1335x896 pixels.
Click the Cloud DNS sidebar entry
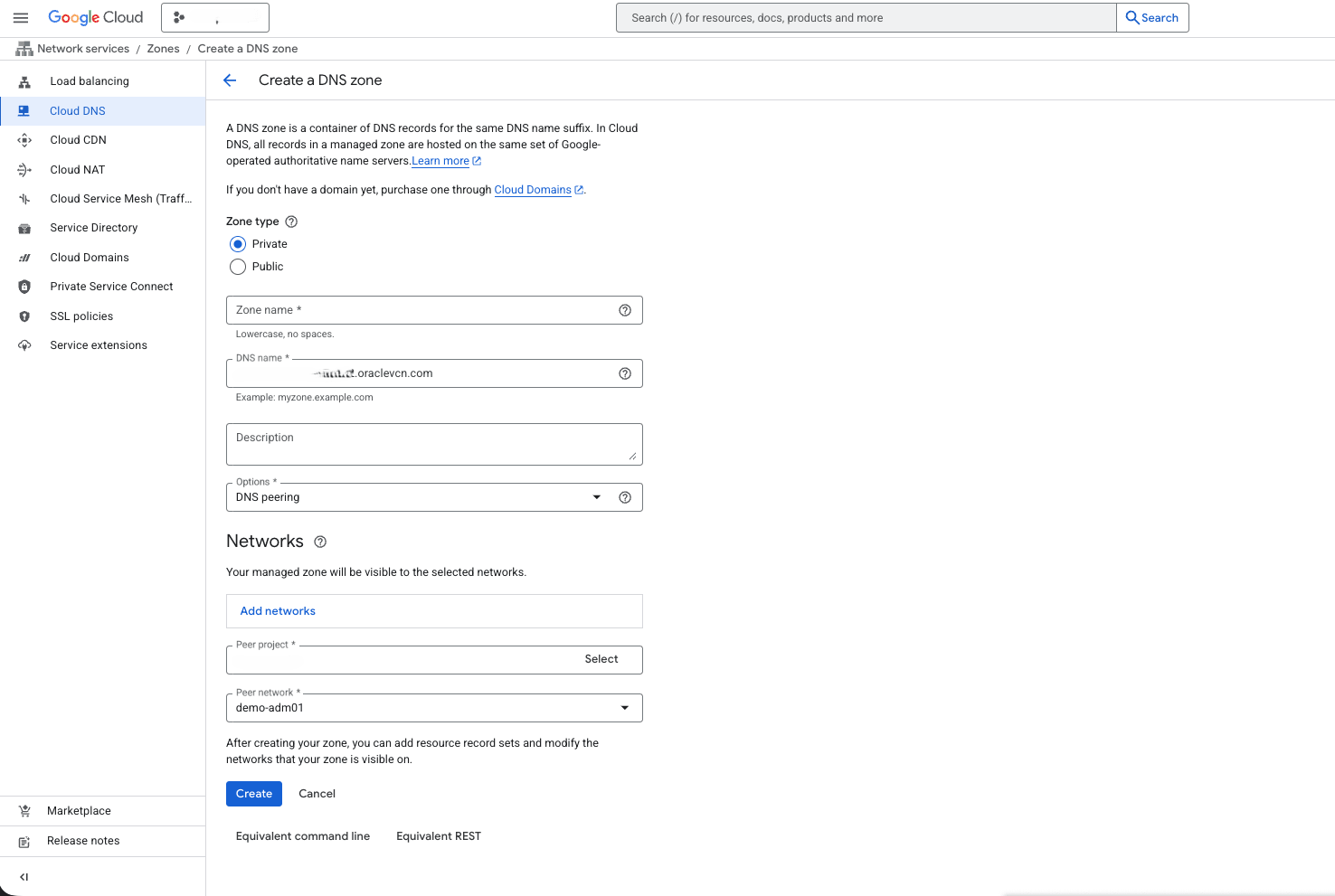pyautogui.click(x=78, y=110)
